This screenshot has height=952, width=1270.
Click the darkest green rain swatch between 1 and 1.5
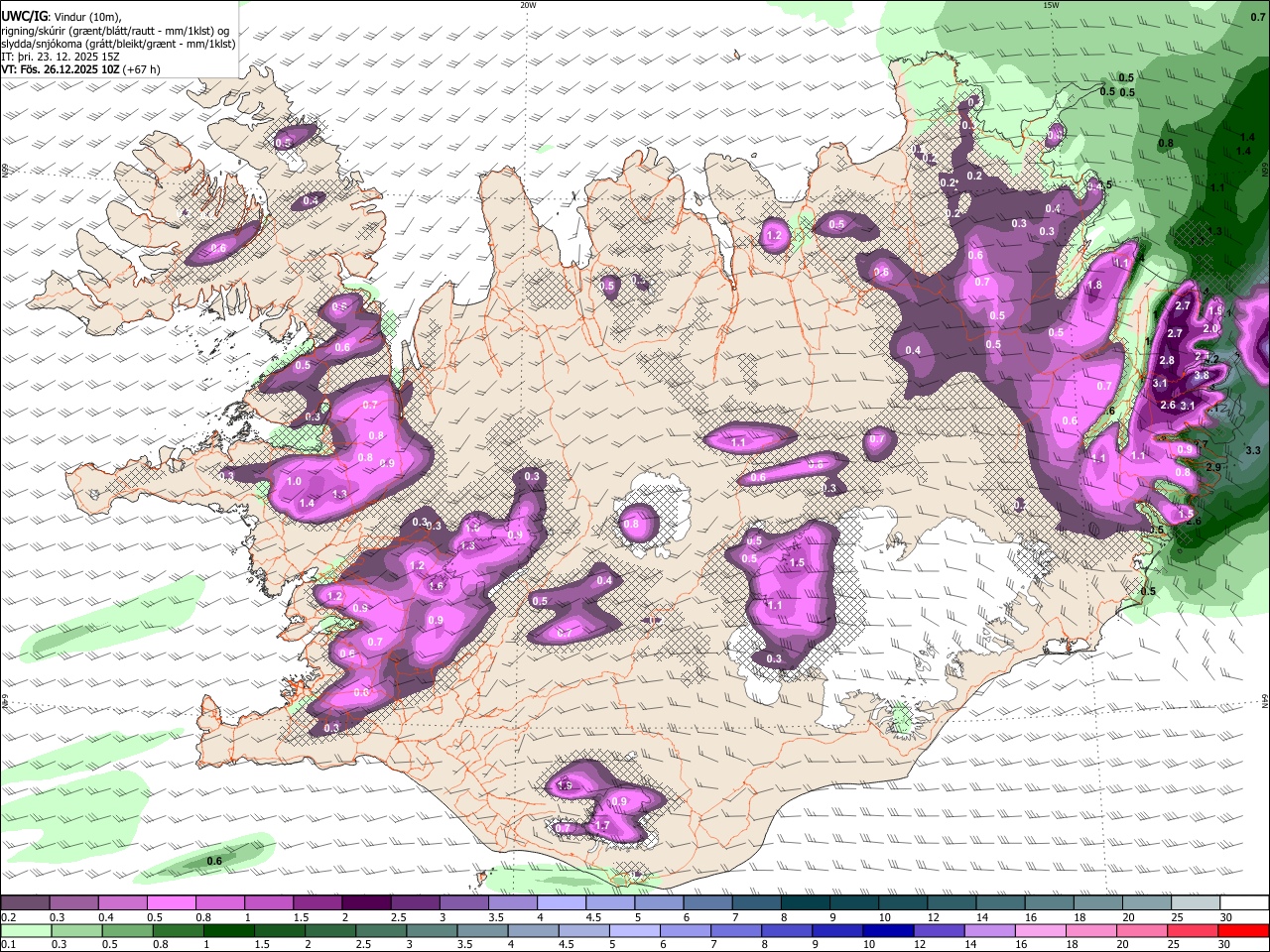(x=228, y=931)
